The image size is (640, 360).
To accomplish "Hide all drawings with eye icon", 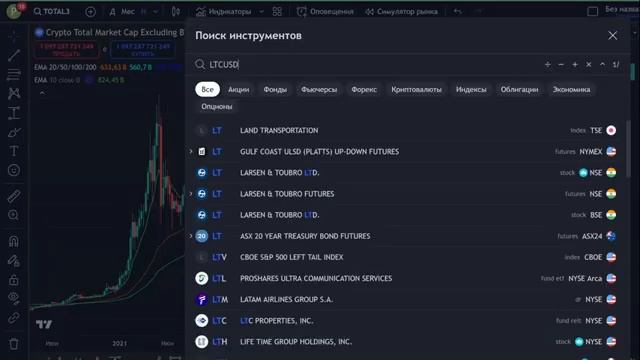I will (x=14, y=299).
